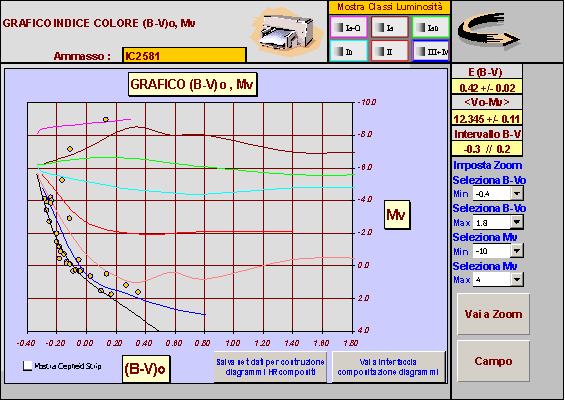Click the Campo button

[493, 361]
